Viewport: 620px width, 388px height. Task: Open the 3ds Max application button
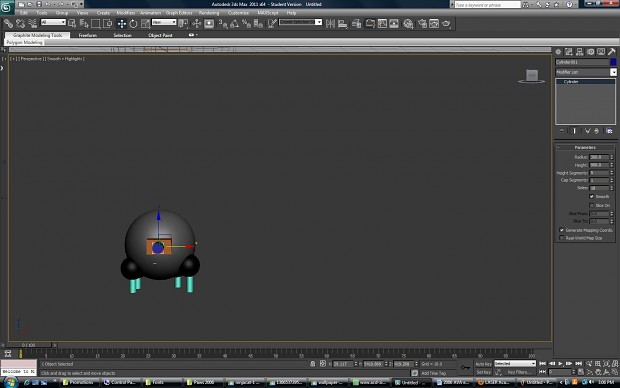point(7,7)
